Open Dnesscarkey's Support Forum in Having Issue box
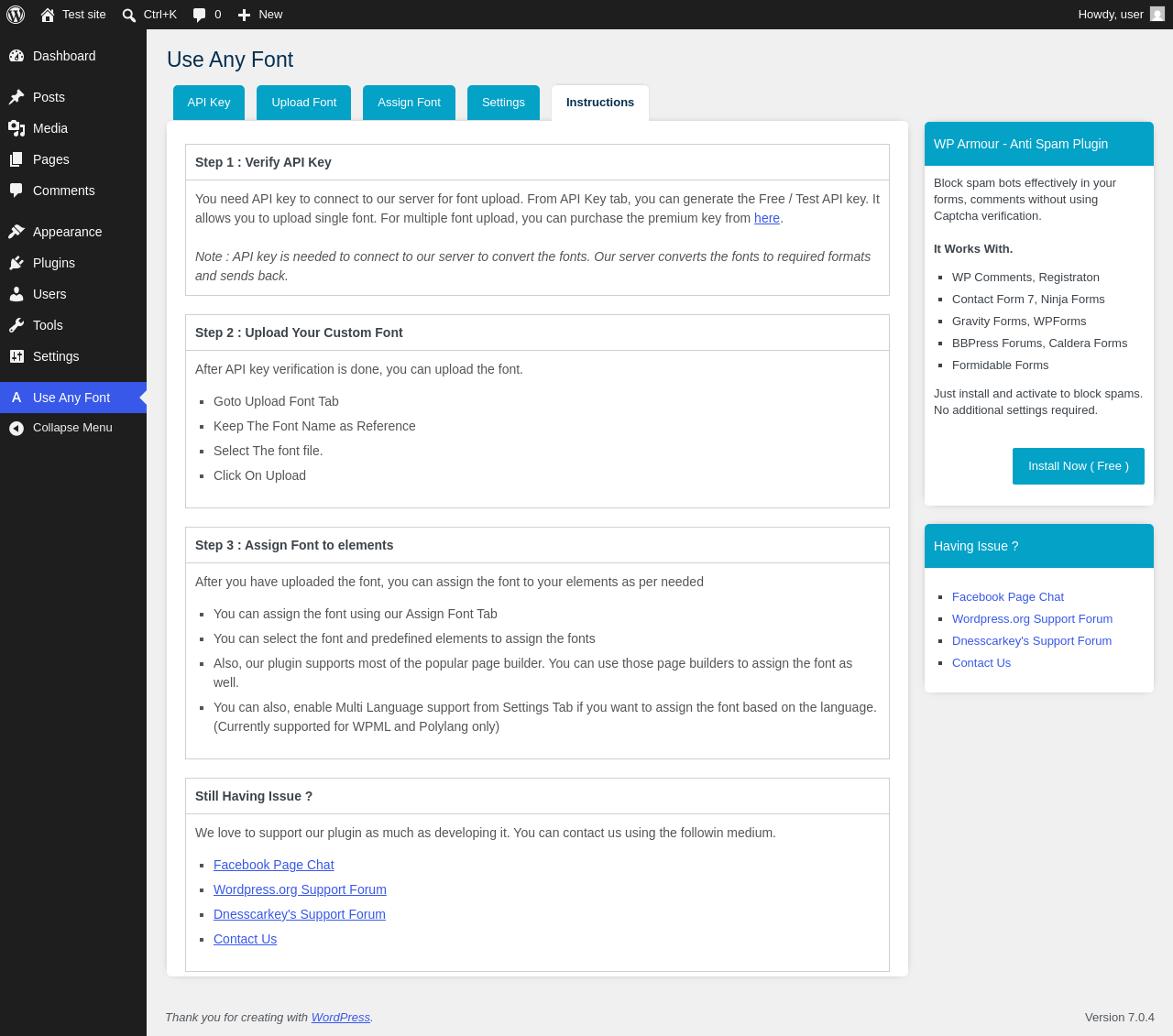This screenshot has width=1173, height=1036. 1032,641
